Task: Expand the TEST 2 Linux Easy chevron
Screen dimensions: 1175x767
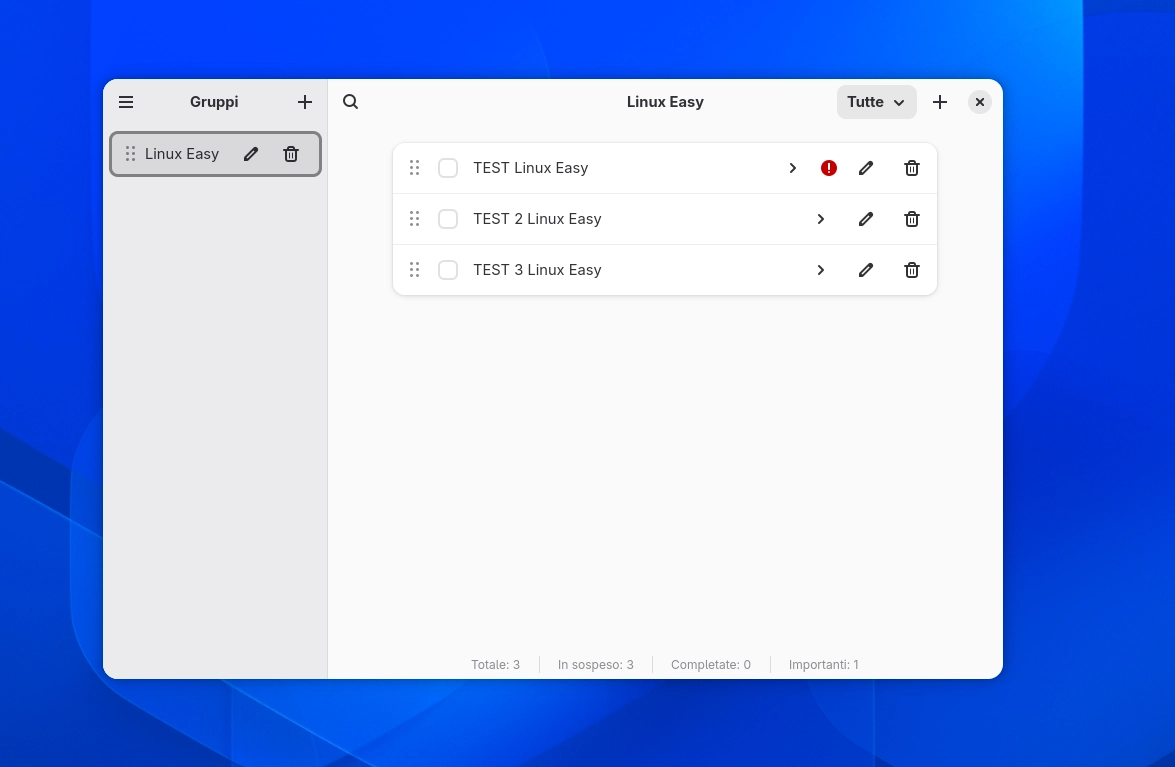Action: [821, 219]
